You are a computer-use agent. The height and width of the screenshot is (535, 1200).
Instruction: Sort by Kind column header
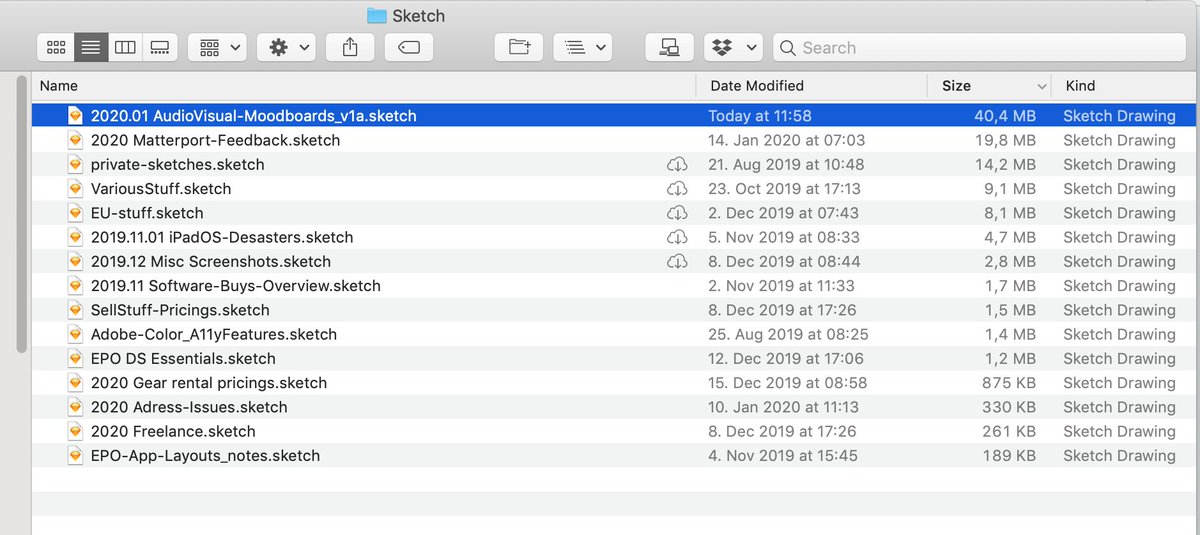[1081, 86]
